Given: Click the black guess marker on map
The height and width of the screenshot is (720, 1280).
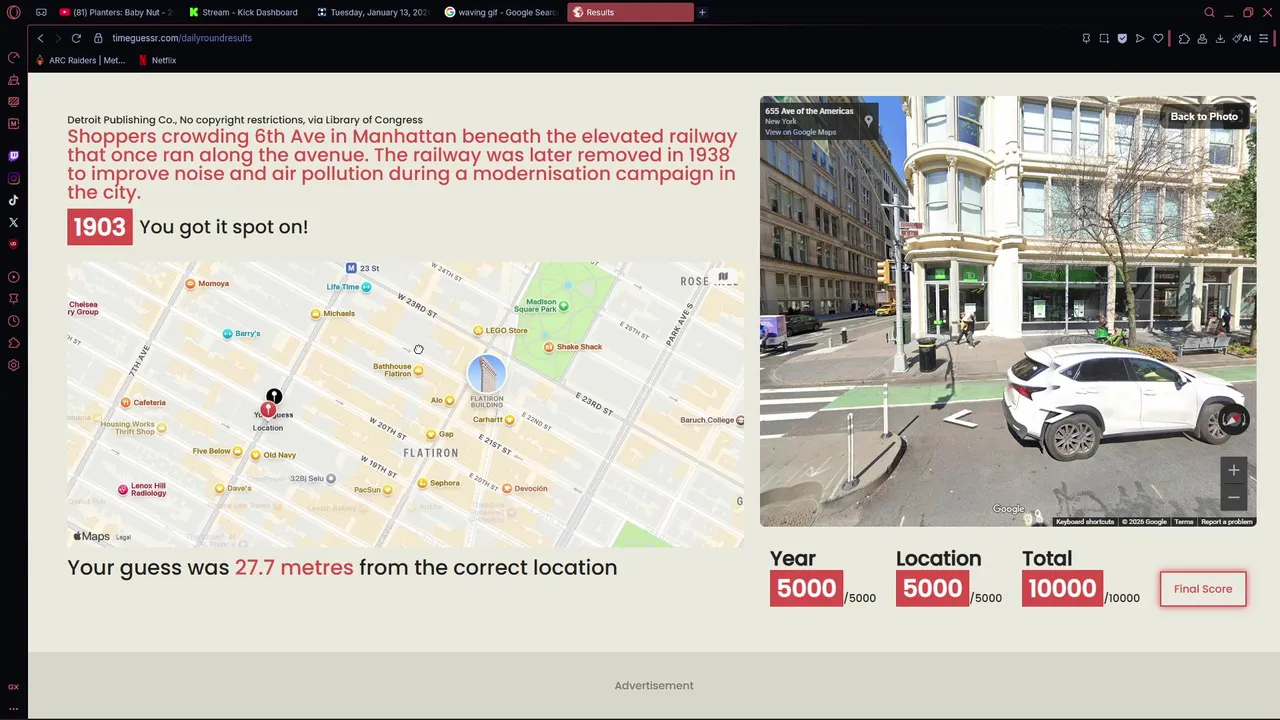Looking at the screenshot, I should [x=274, y=396].
